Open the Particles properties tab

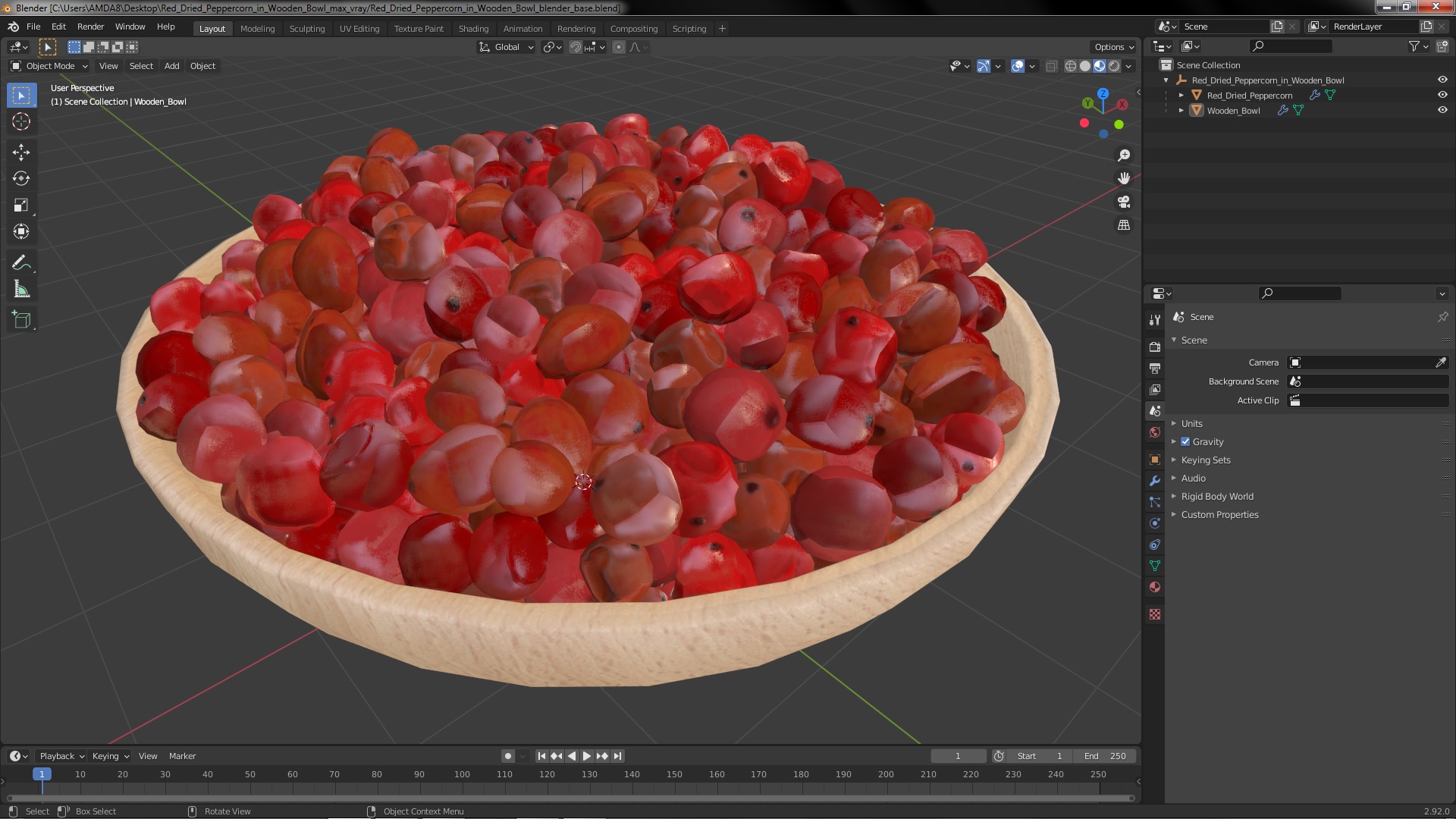click(1155, 502)
